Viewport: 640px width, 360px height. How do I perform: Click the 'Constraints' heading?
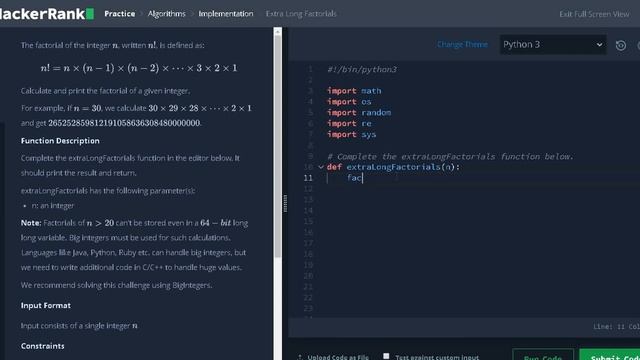pyautogui.click(x=42, y=346)
